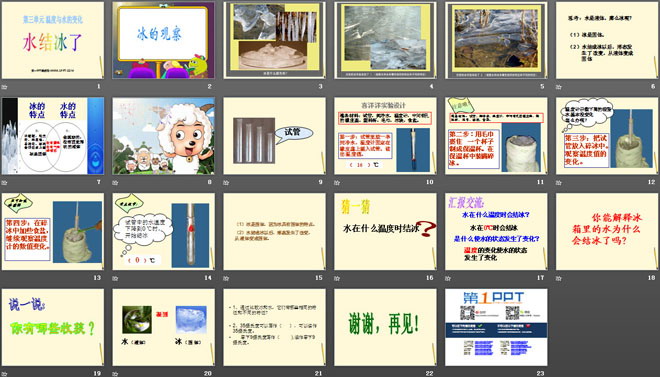The height and width of the screenshot is (377, 660).
Task: Select slide 8 with cartoon sheep
Action: [163, 136]
